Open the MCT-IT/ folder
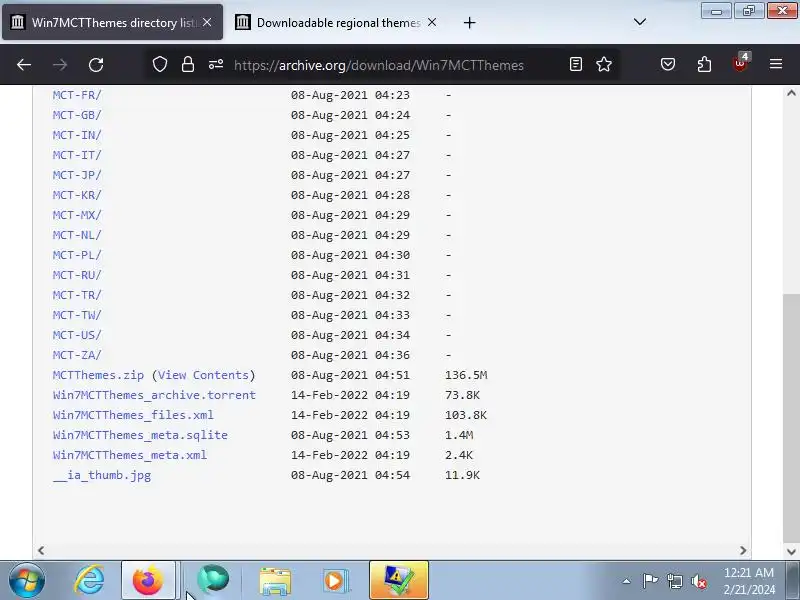800x600 pixels. (77, 155)
